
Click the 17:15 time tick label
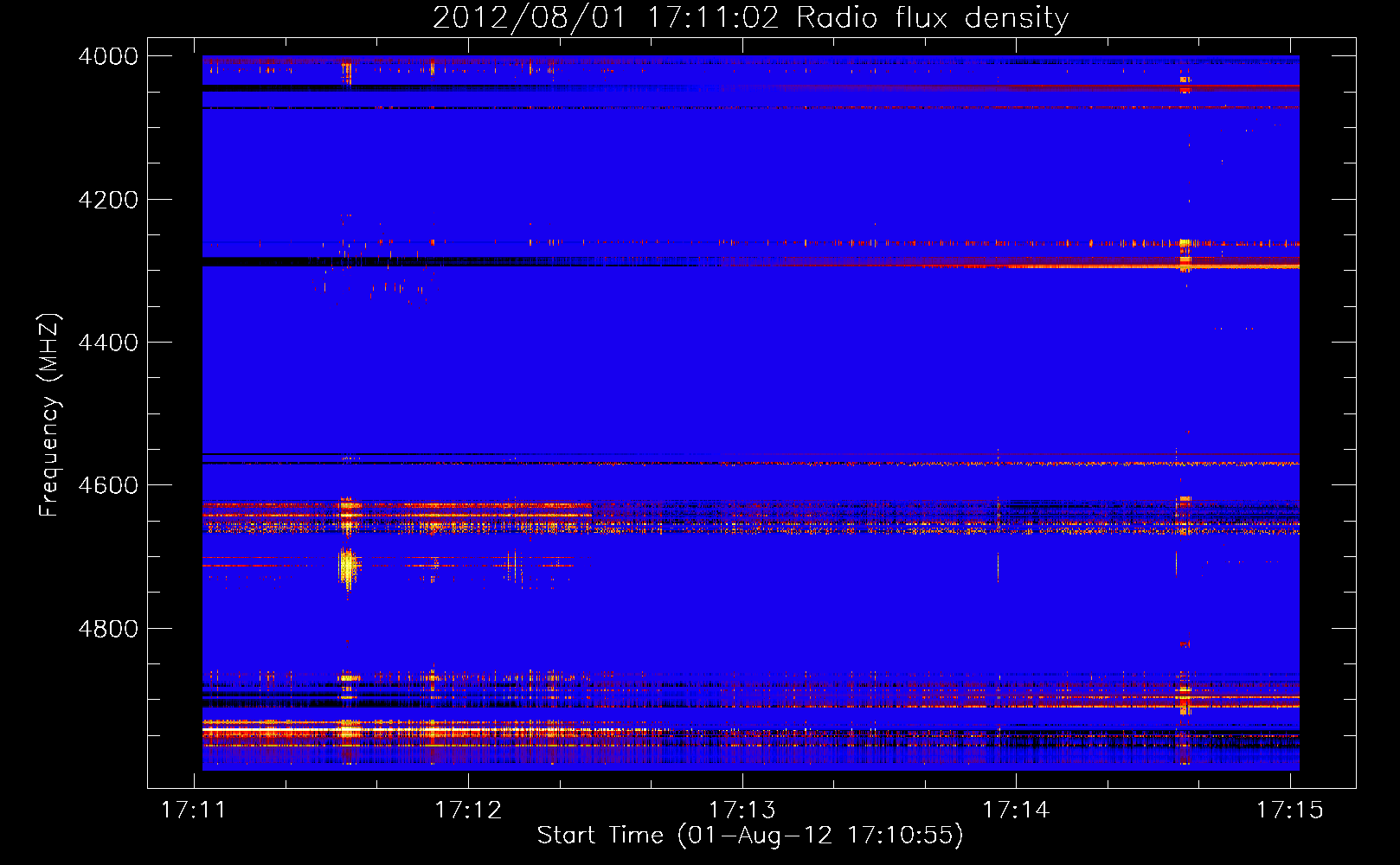click(x=1290, y=810)
